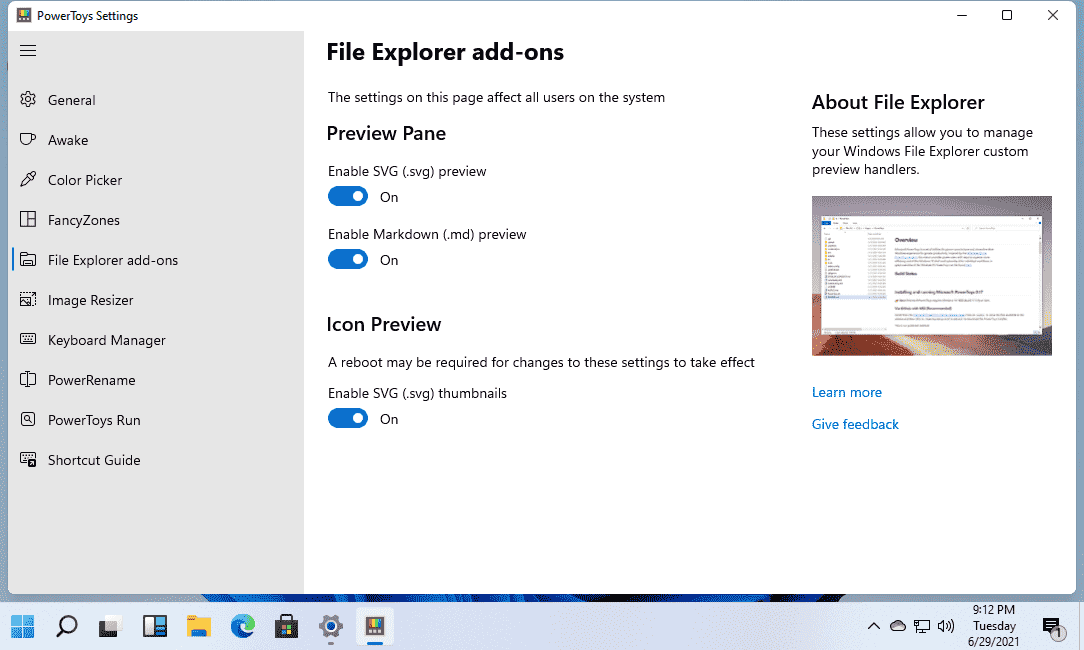Open the notification center icon
1084x650 pixels.
point(1054,627)
